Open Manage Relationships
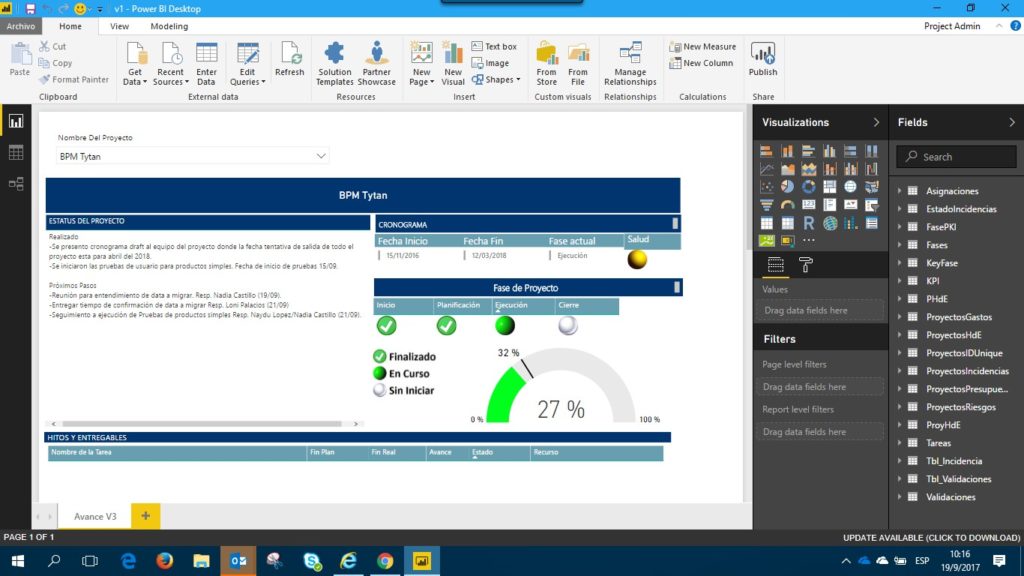 (x=630, y=63)
